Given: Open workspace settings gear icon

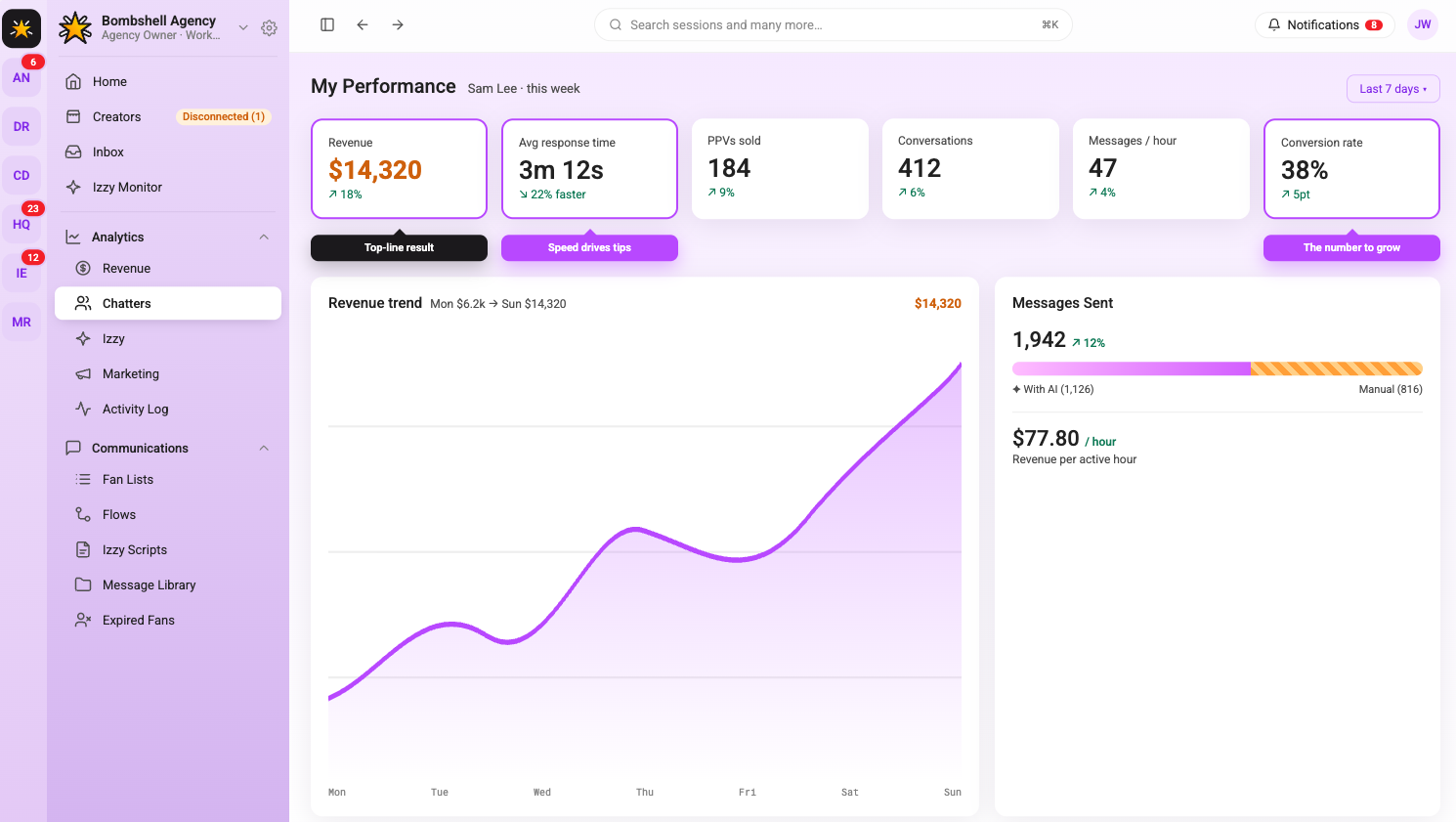Looking at the screenshot, I should (269, 28).
